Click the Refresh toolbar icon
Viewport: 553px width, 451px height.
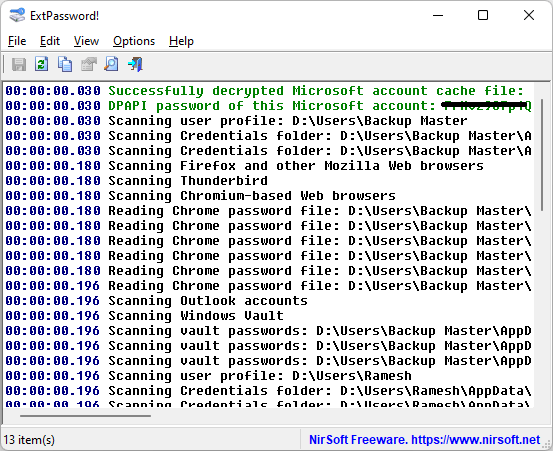pos(42,65)
